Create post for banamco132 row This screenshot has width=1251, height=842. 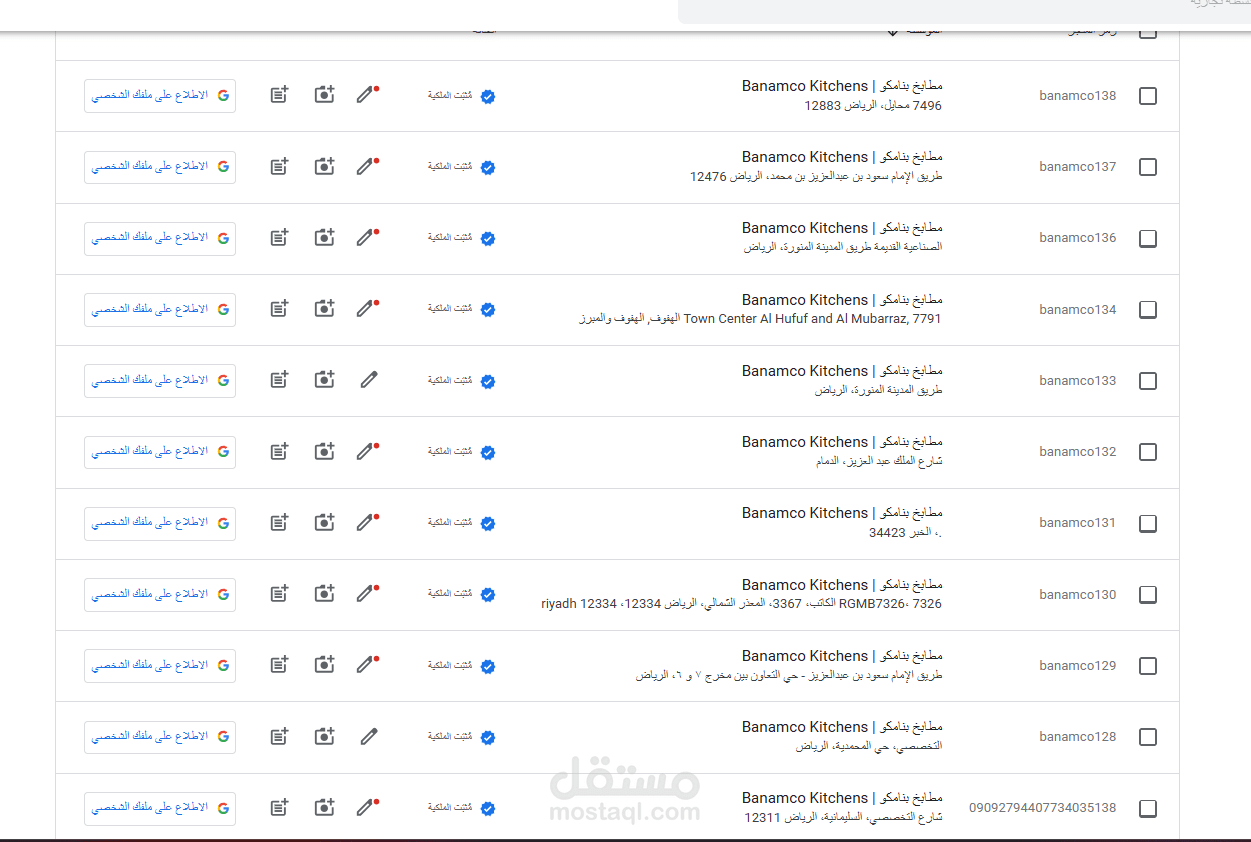(x=279, y=452)
